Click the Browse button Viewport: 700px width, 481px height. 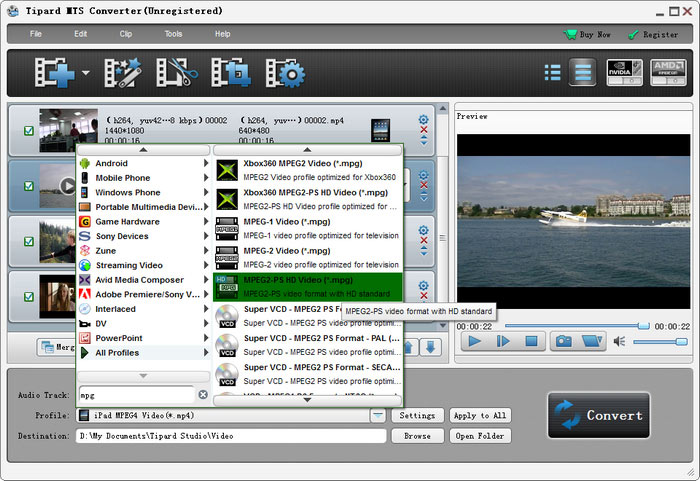click(417, 436)
